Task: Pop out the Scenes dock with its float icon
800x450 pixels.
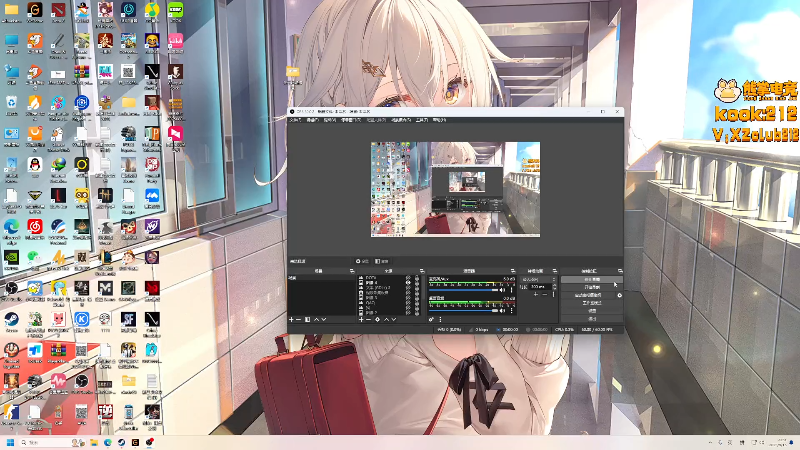Action: [352, 271]
